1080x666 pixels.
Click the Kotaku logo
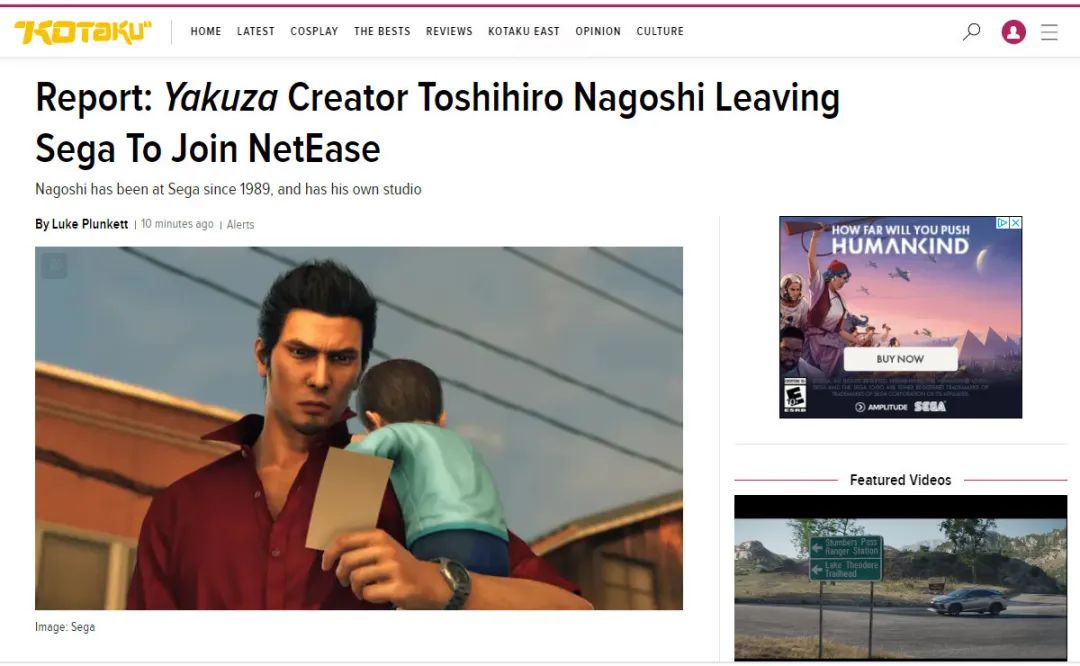[83, 32]
